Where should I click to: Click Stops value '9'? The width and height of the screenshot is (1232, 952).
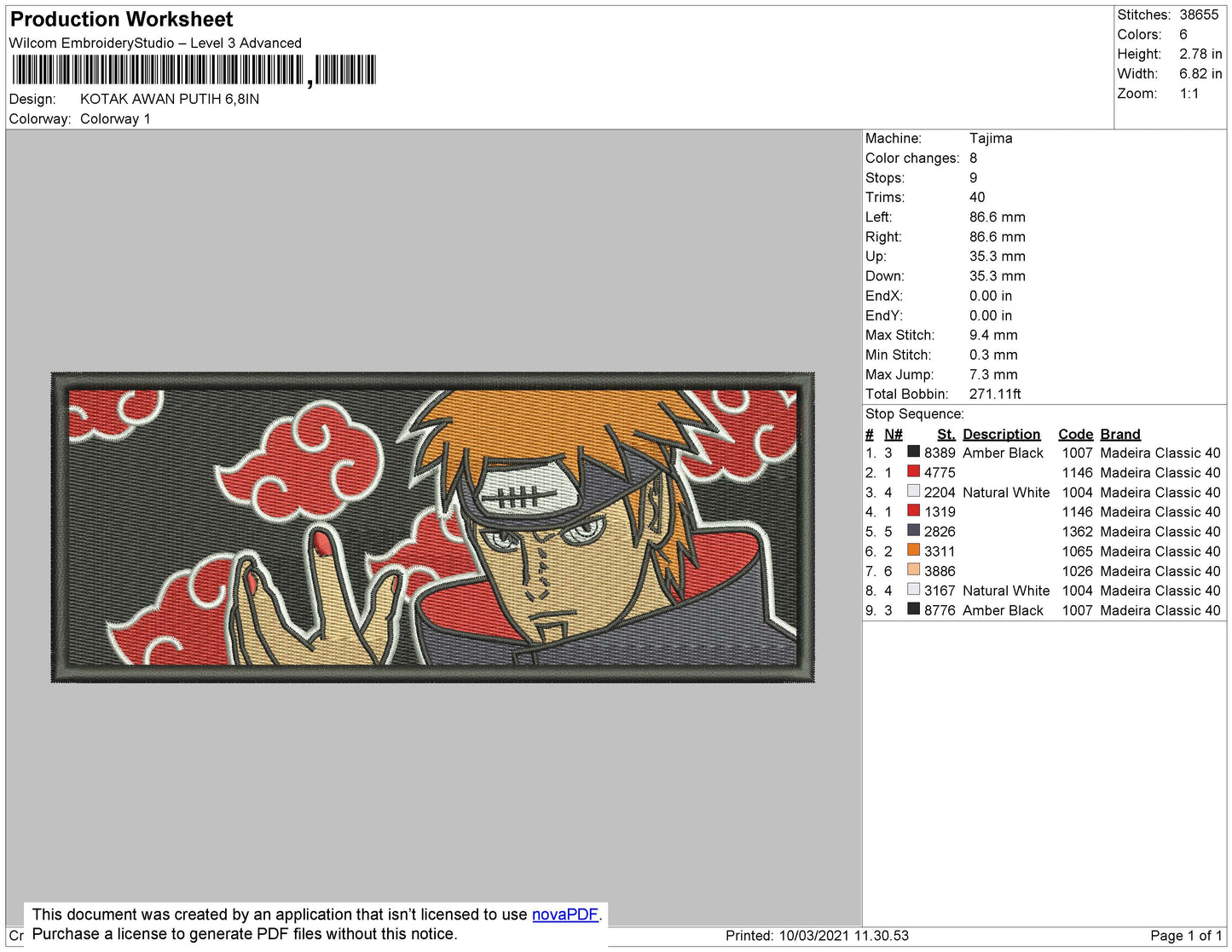pos(974,177)
